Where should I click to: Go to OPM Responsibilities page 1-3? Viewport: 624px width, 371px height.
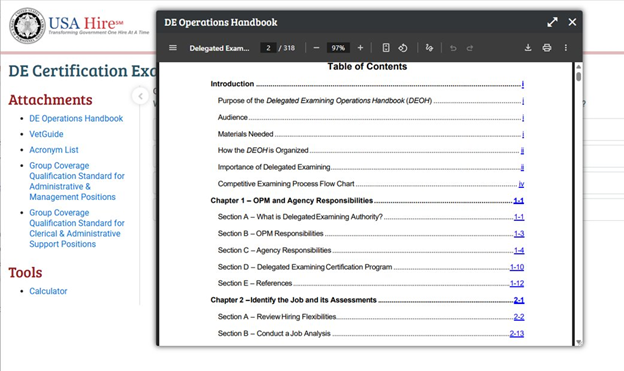pos(519,234)
